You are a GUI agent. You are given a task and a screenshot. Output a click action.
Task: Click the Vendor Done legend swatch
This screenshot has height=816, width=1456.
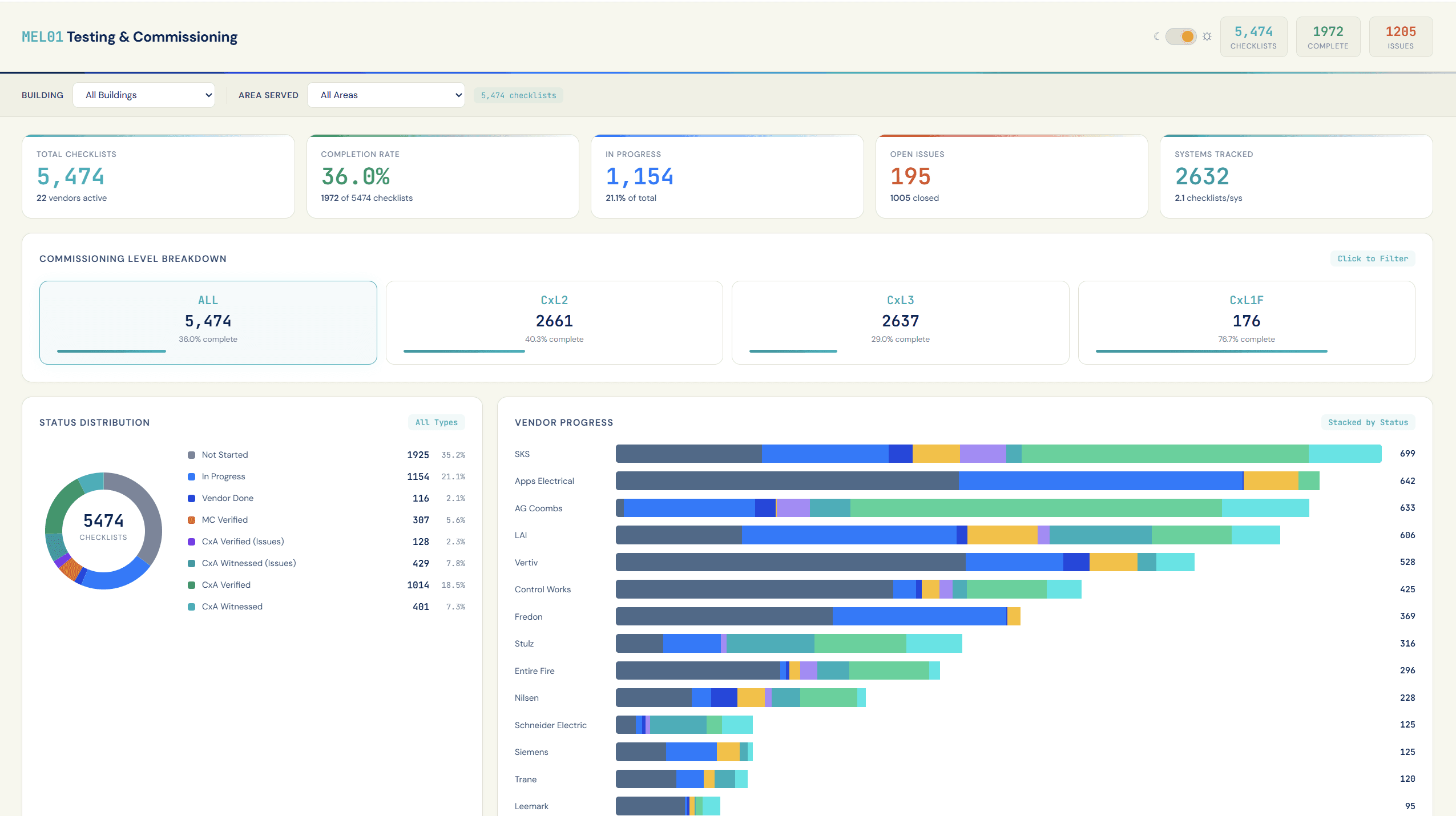(192, 498)
